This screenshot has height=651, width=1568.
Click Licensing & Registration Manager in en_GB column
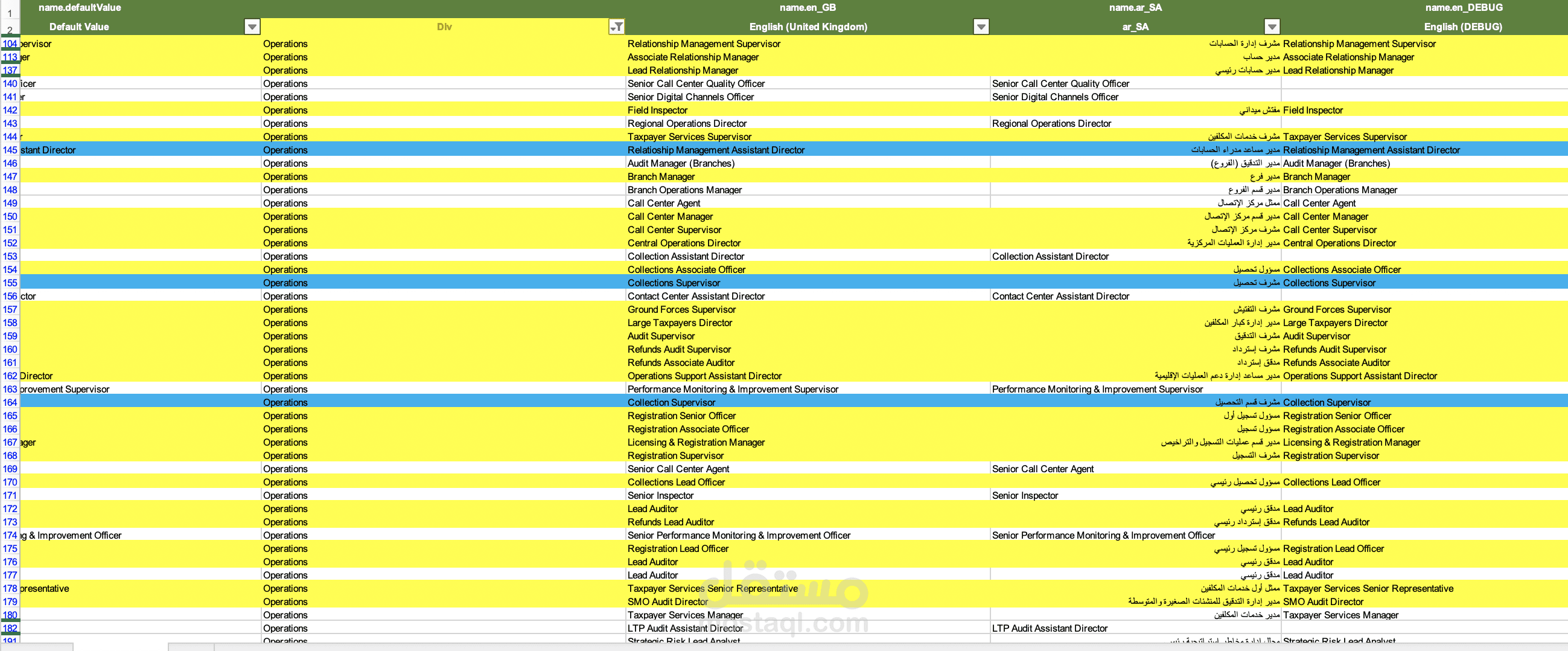coord(696,443)
